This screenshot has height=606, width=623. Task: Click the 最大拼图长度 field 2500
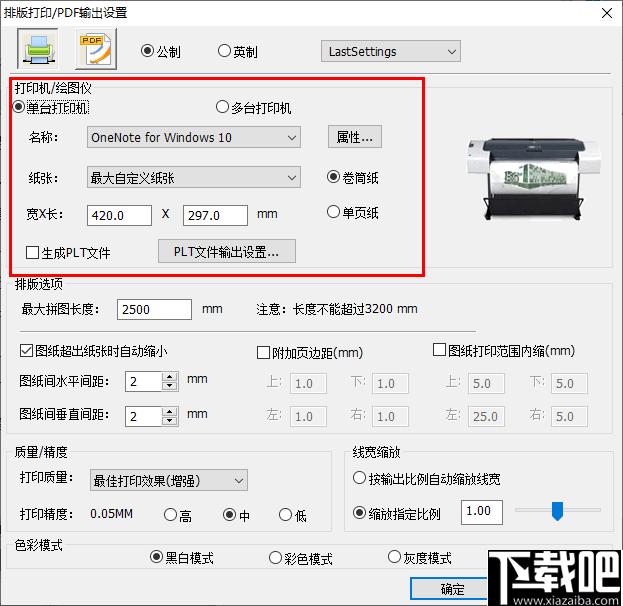155,310
